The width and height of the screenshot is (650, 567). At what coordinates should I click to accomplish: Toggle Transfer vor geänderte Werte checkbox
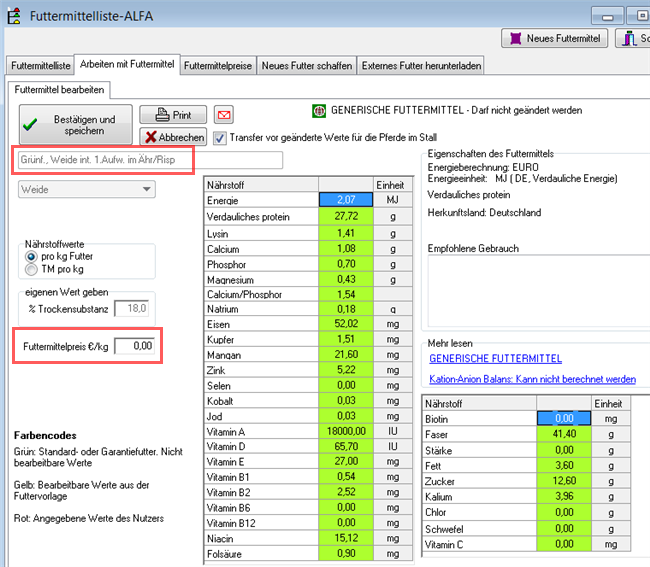pyautogui.click(x=220, y=138)
